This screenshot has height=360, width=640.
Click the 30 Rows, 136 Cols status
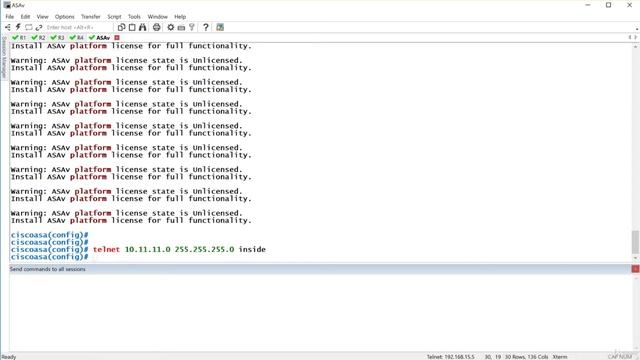pos(527,357)
